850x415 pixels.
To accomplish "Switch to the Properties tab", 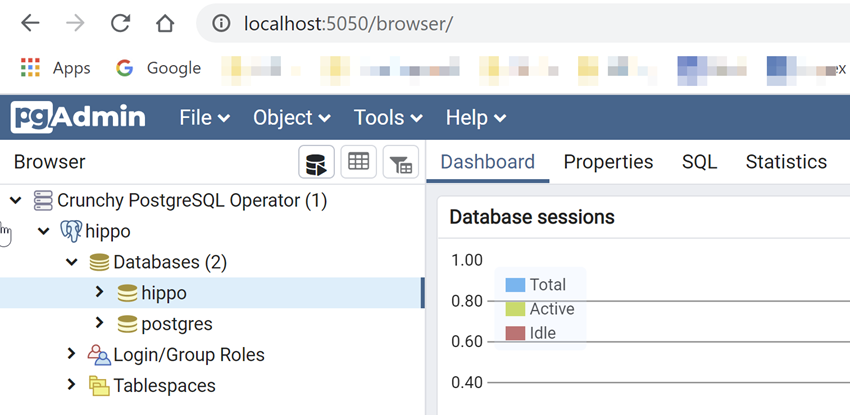I will [x=608, y=161].
